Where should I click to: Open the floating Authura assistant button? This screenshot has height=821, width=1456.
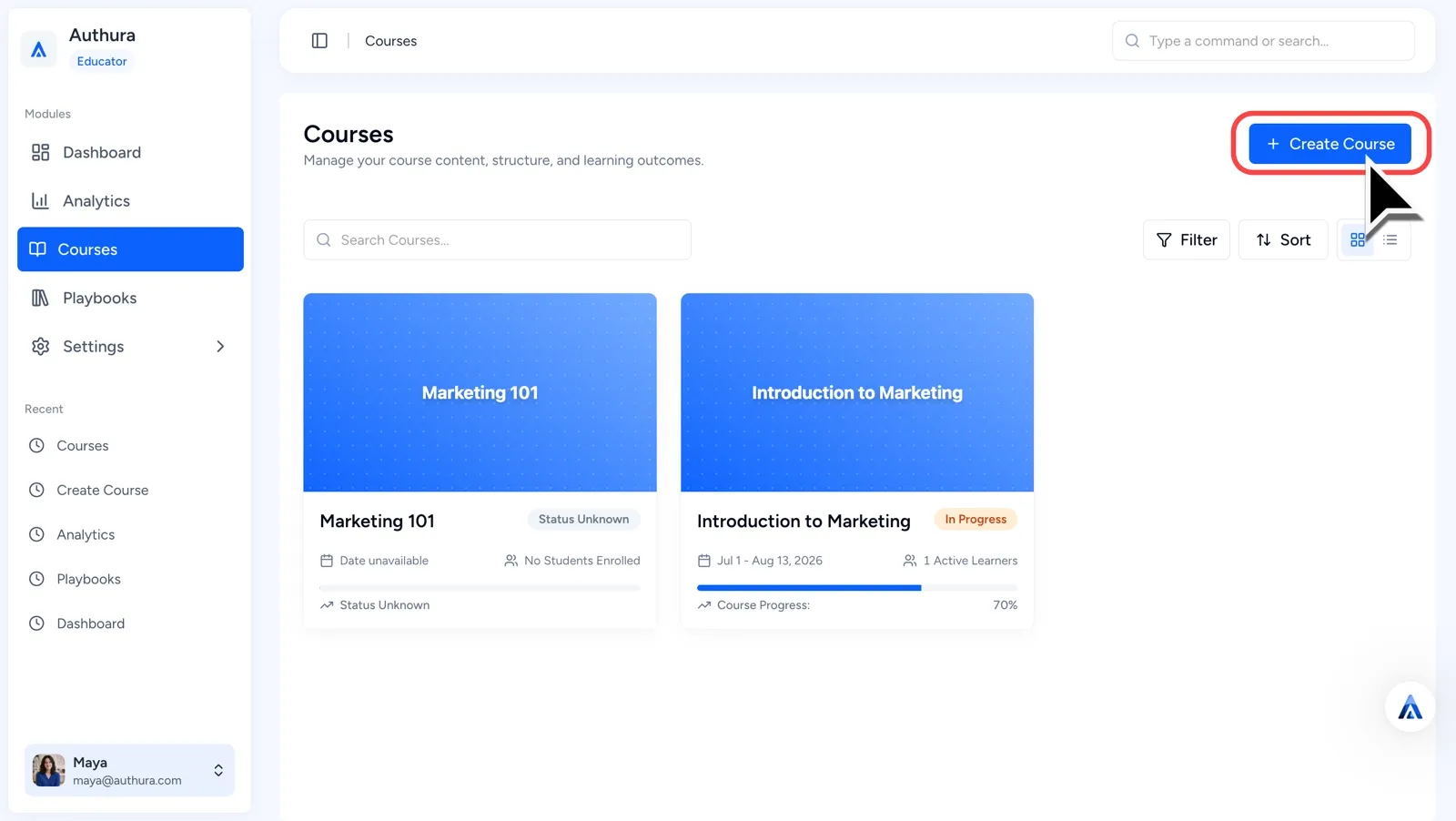point(1410,707)
